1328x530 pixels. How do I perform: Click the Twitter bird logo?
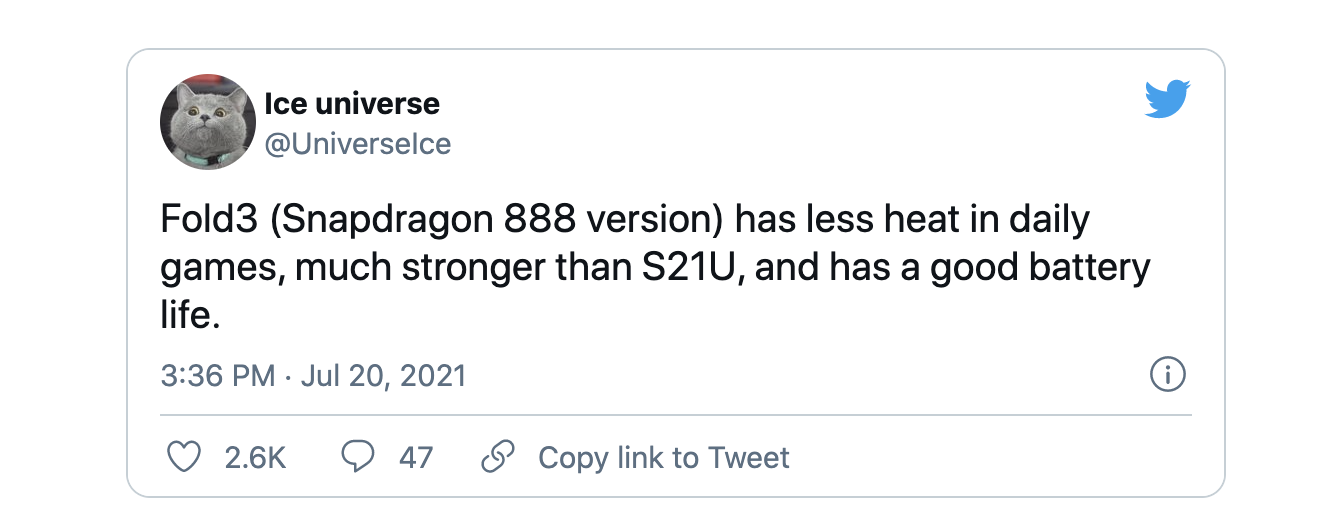(1167, 100)
